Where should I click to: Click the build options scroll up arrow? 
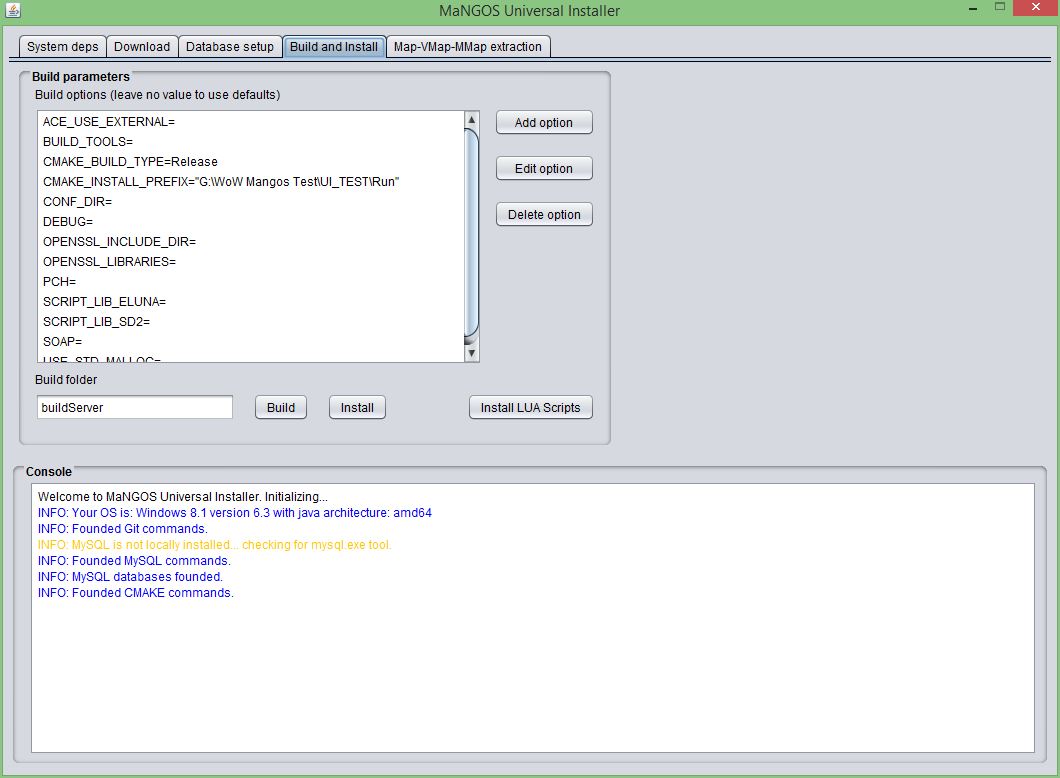472,120
